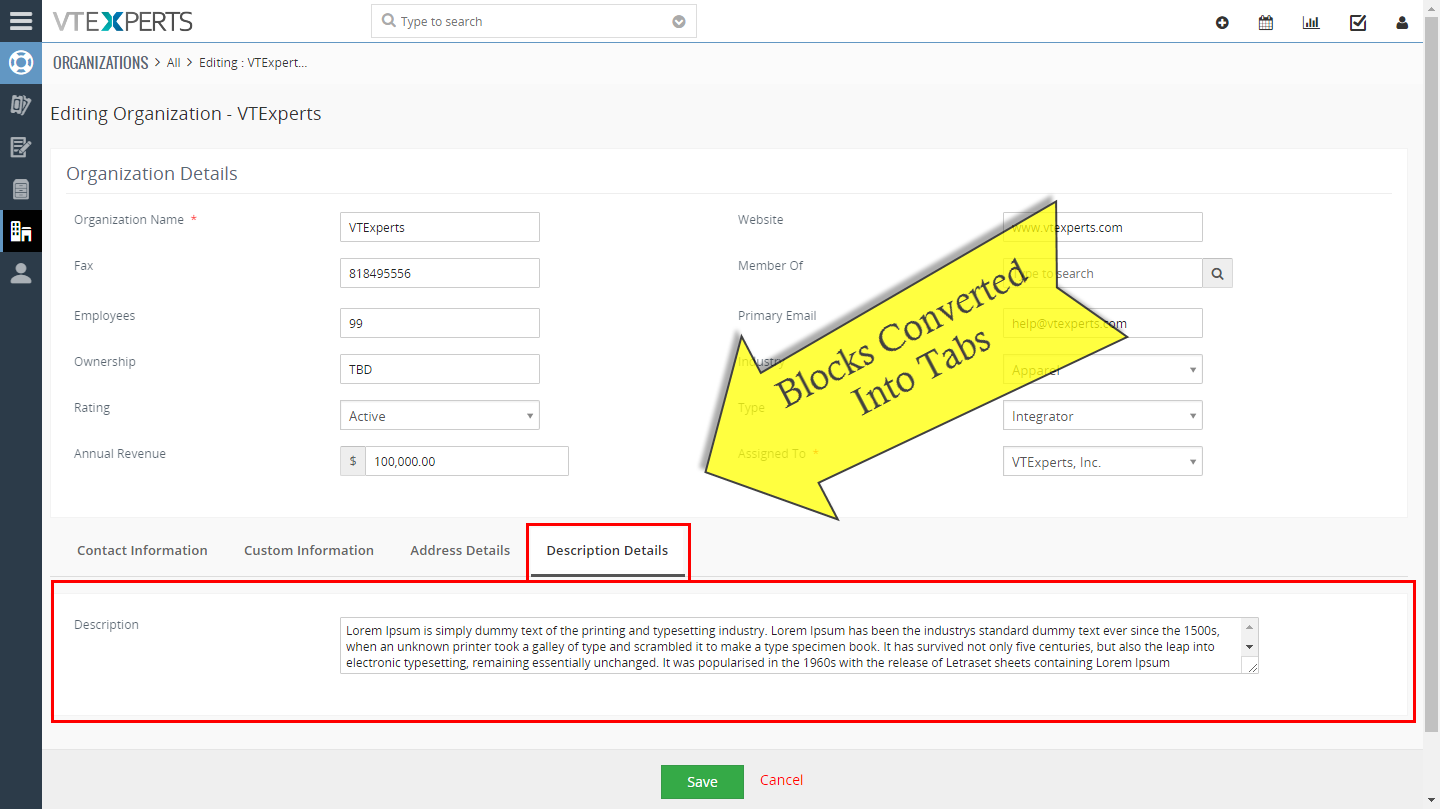This screenshot has width=1440, height=809.
Task: Select the Description Details tab
Action: 607,550
